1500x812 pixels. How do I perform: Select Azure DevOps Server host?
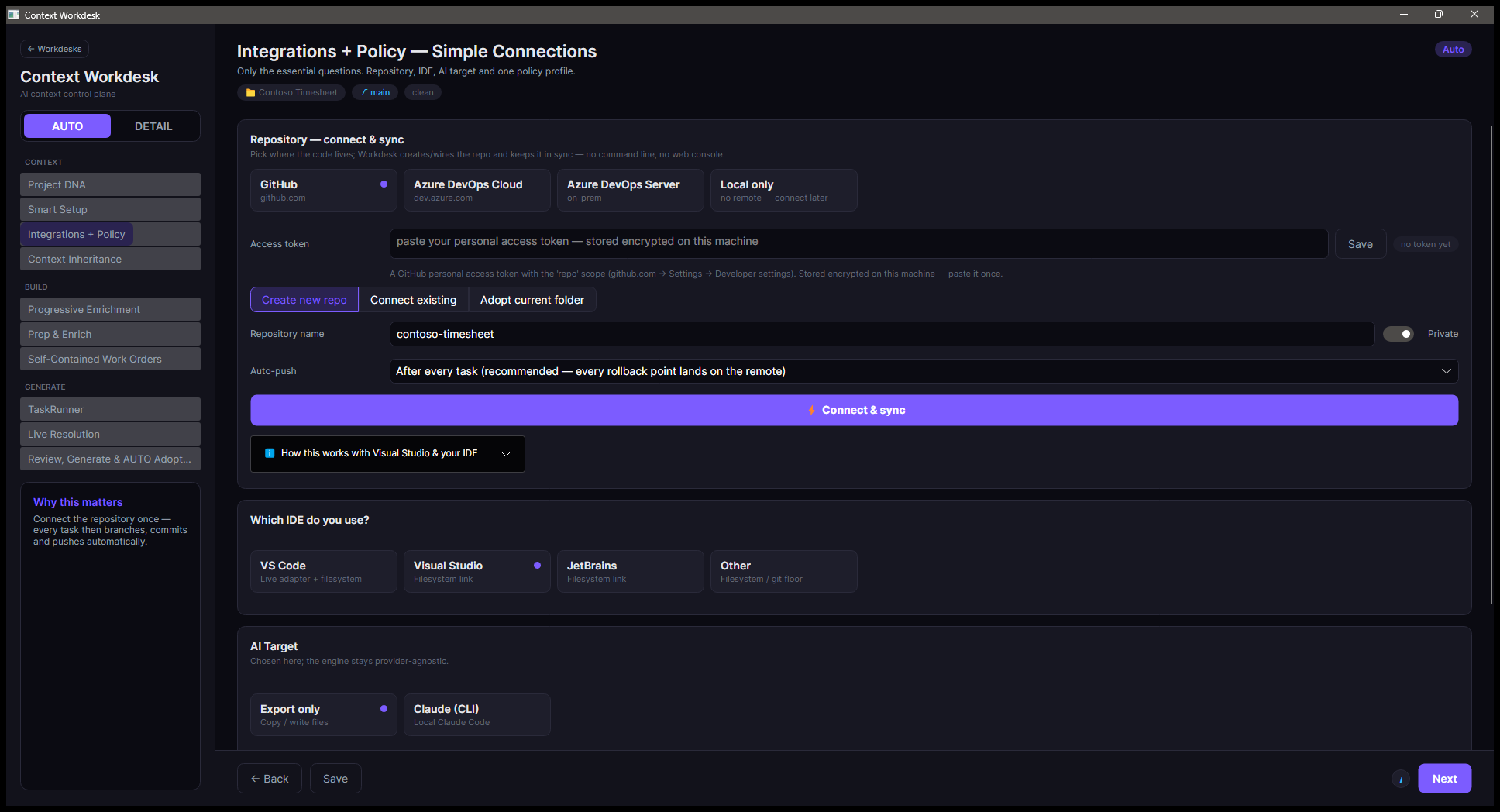click(631, 190)
